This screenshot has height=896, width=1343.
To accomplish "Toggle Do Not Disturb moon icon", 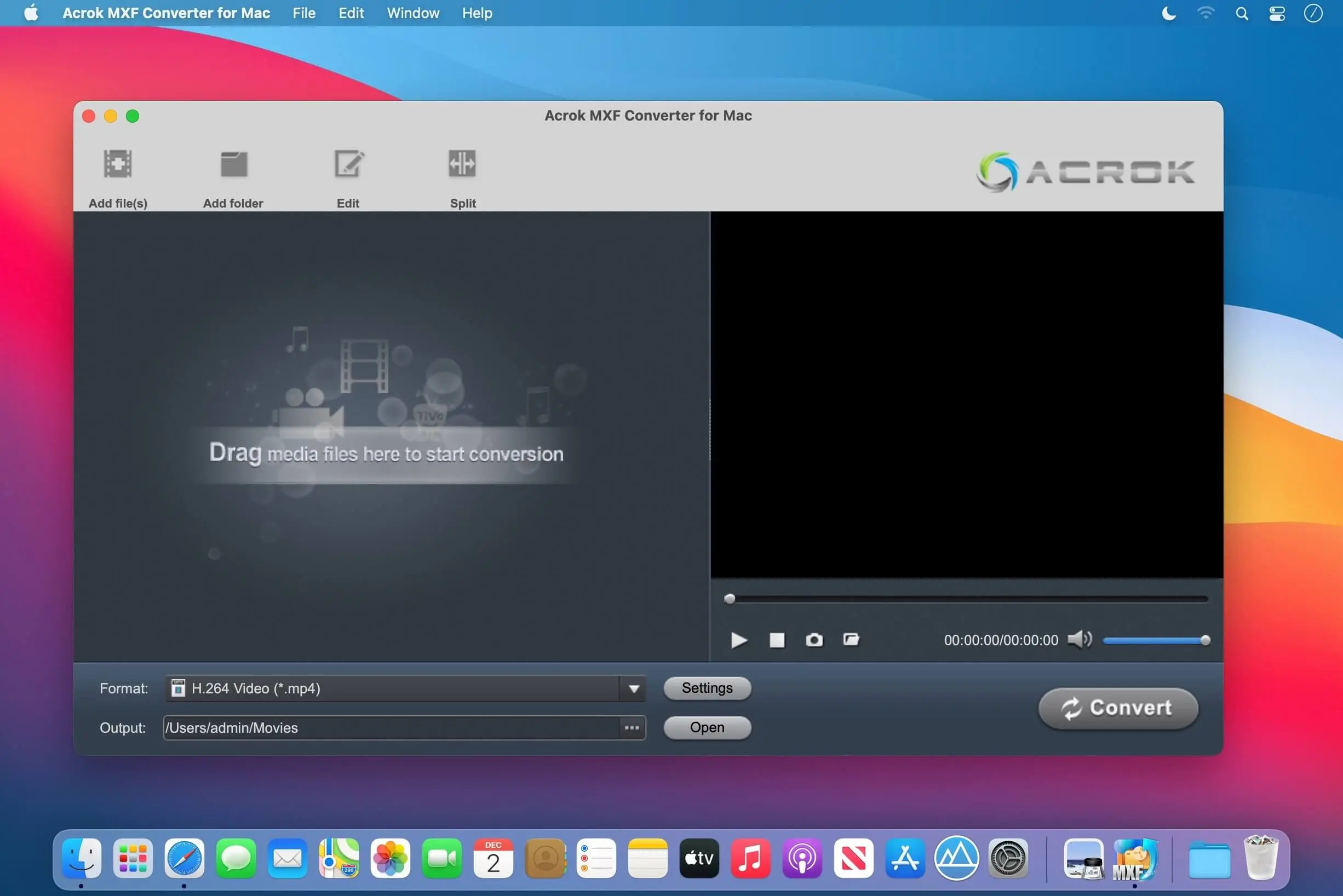I will click(x=1169, y=13).
